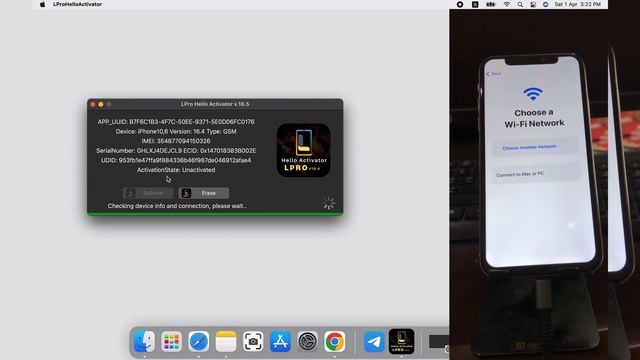Launch Safari from the Dock
The width and height of the screenshot is (640, 360).
click(199, 341)
